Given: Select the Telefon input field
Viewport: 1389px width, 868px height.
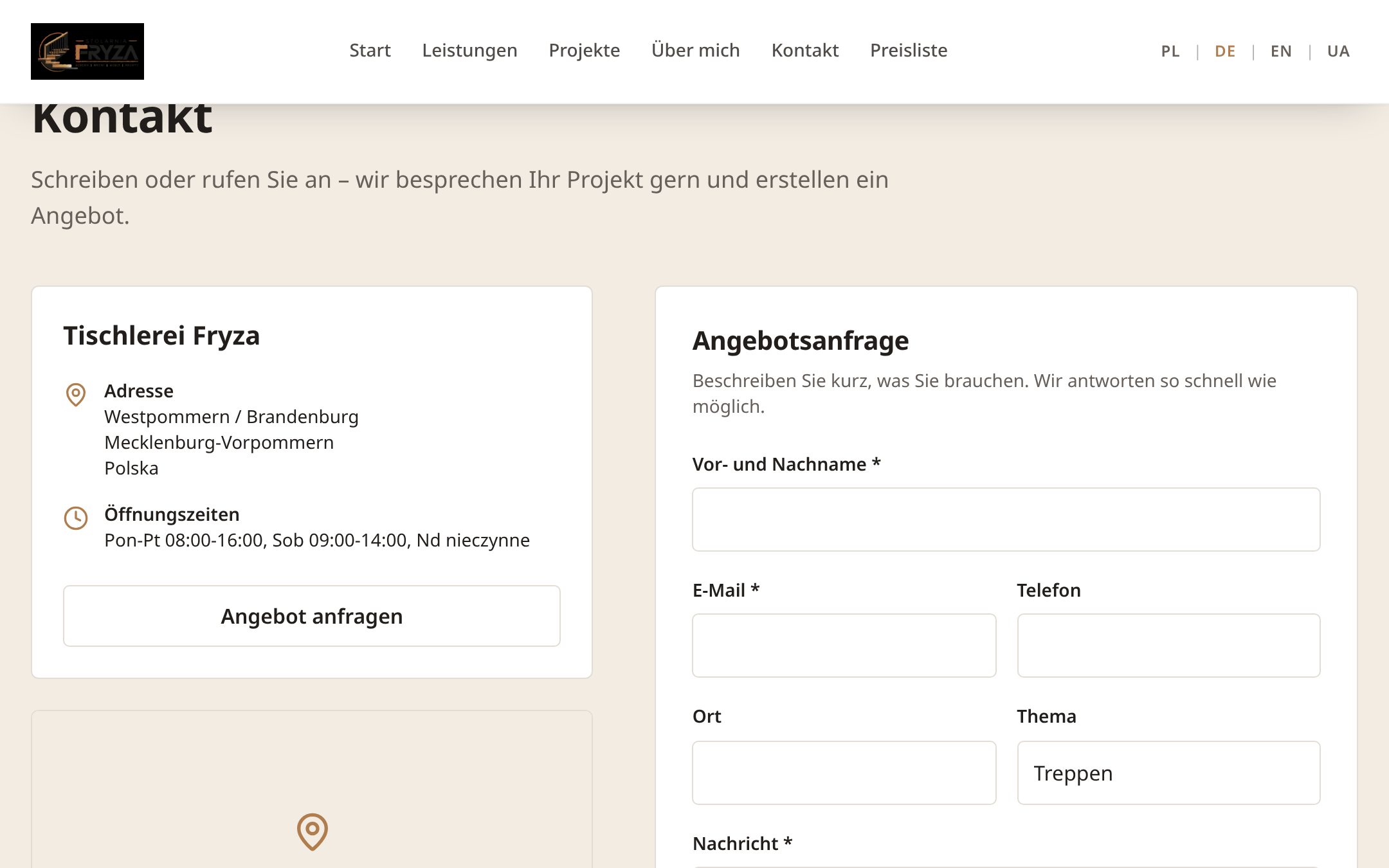Looking at the screenshot, I should (x=1168, y=646).
